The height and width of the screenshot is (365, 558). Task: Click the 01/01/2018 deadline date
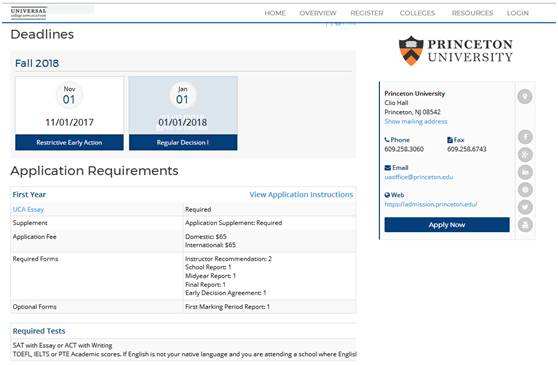point(183,122)
